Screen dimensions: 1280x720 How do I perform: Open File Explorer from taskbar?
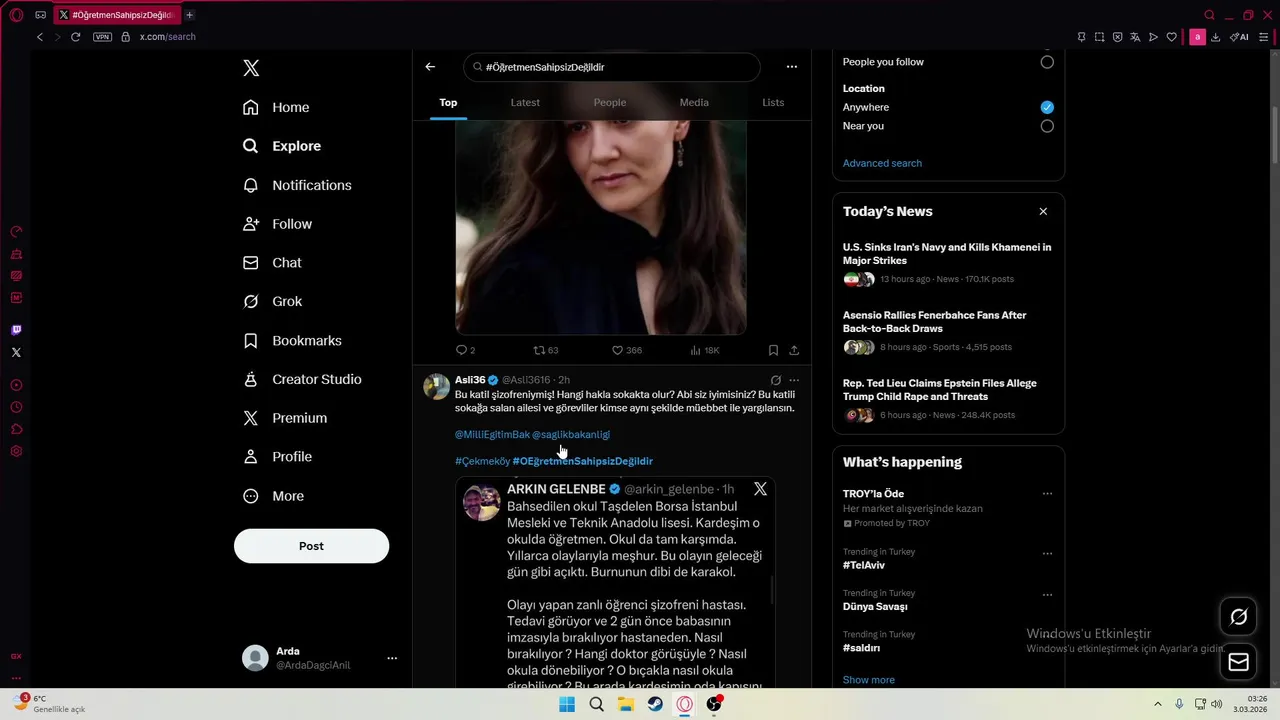pyautogui.click(x=626, y=704)
